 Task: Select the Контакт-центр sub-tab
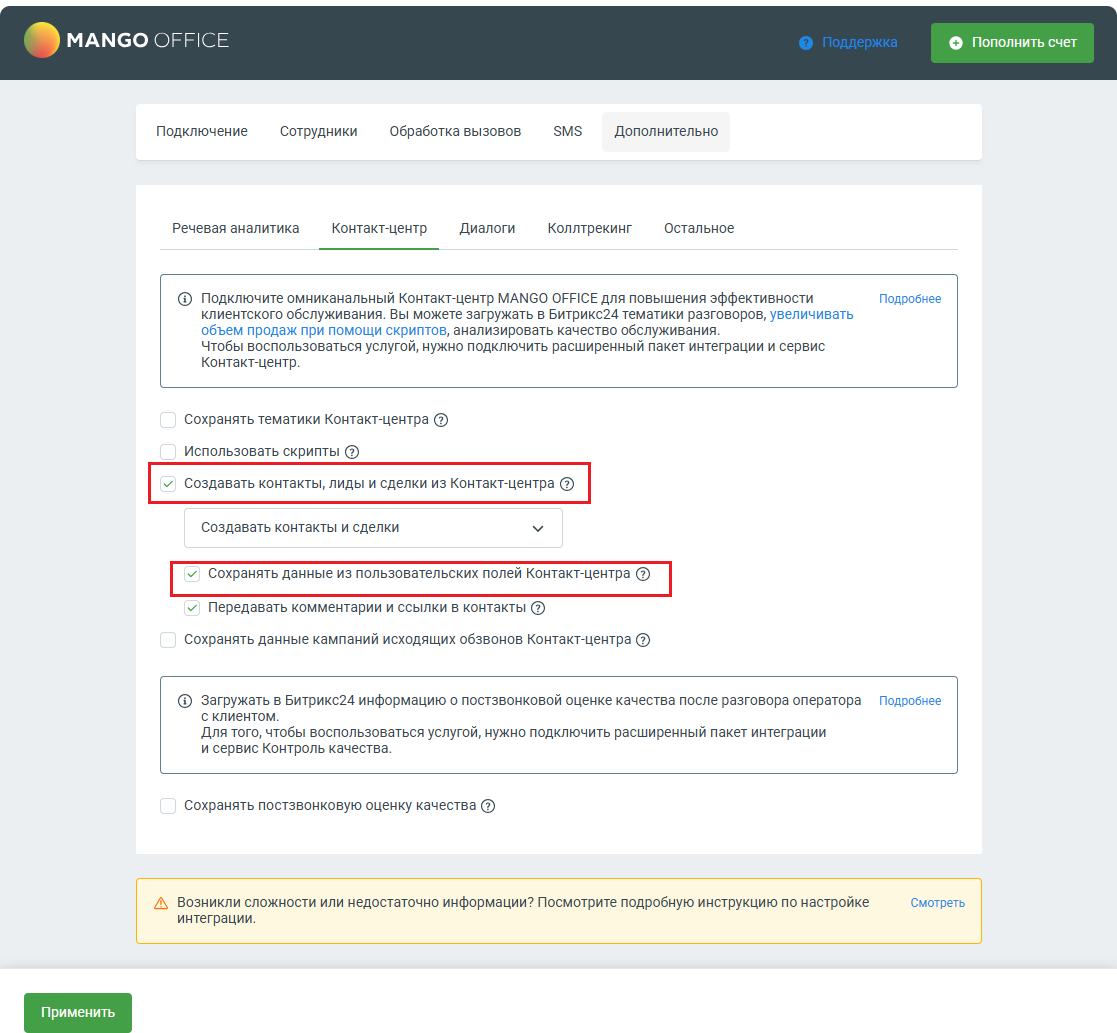(x=379, y=229)
